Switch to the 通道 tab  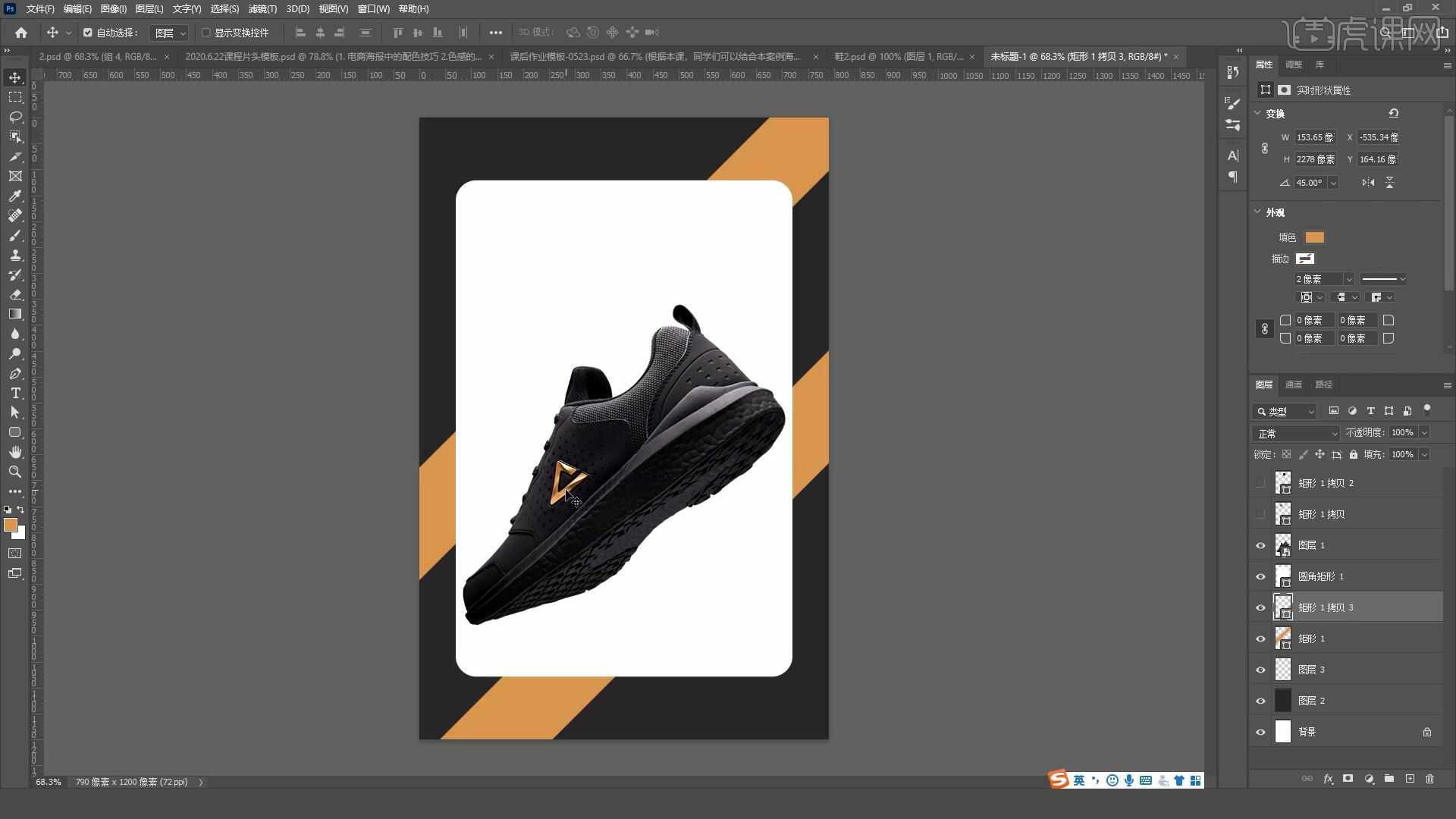pos(1294,384)
